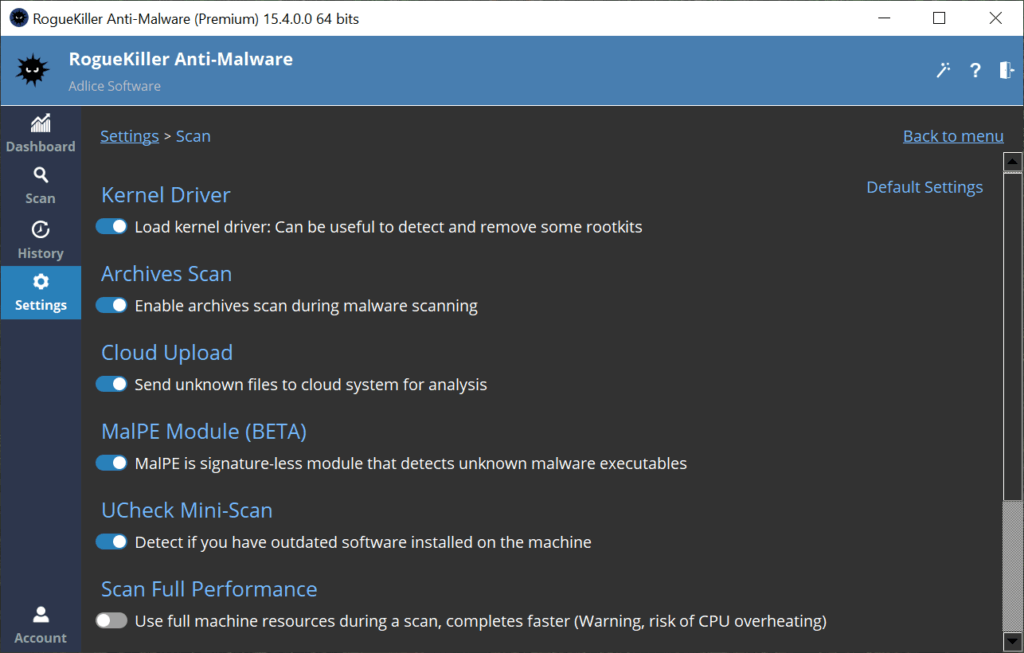The image size is (1024, 653).
Task: Click the magic wand icon in header
Action: click(x=943, y=70)
